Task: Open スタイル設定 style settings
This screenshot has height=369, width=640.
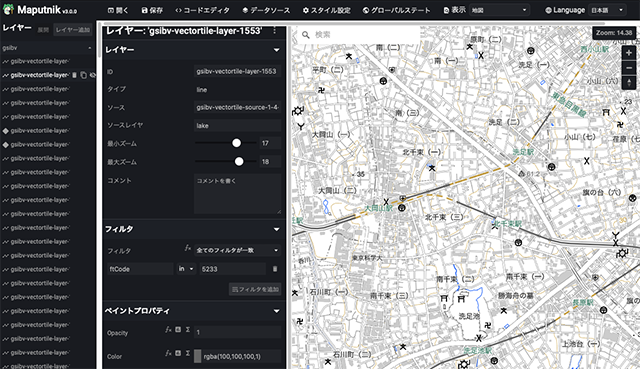Action: pos(327,10)
